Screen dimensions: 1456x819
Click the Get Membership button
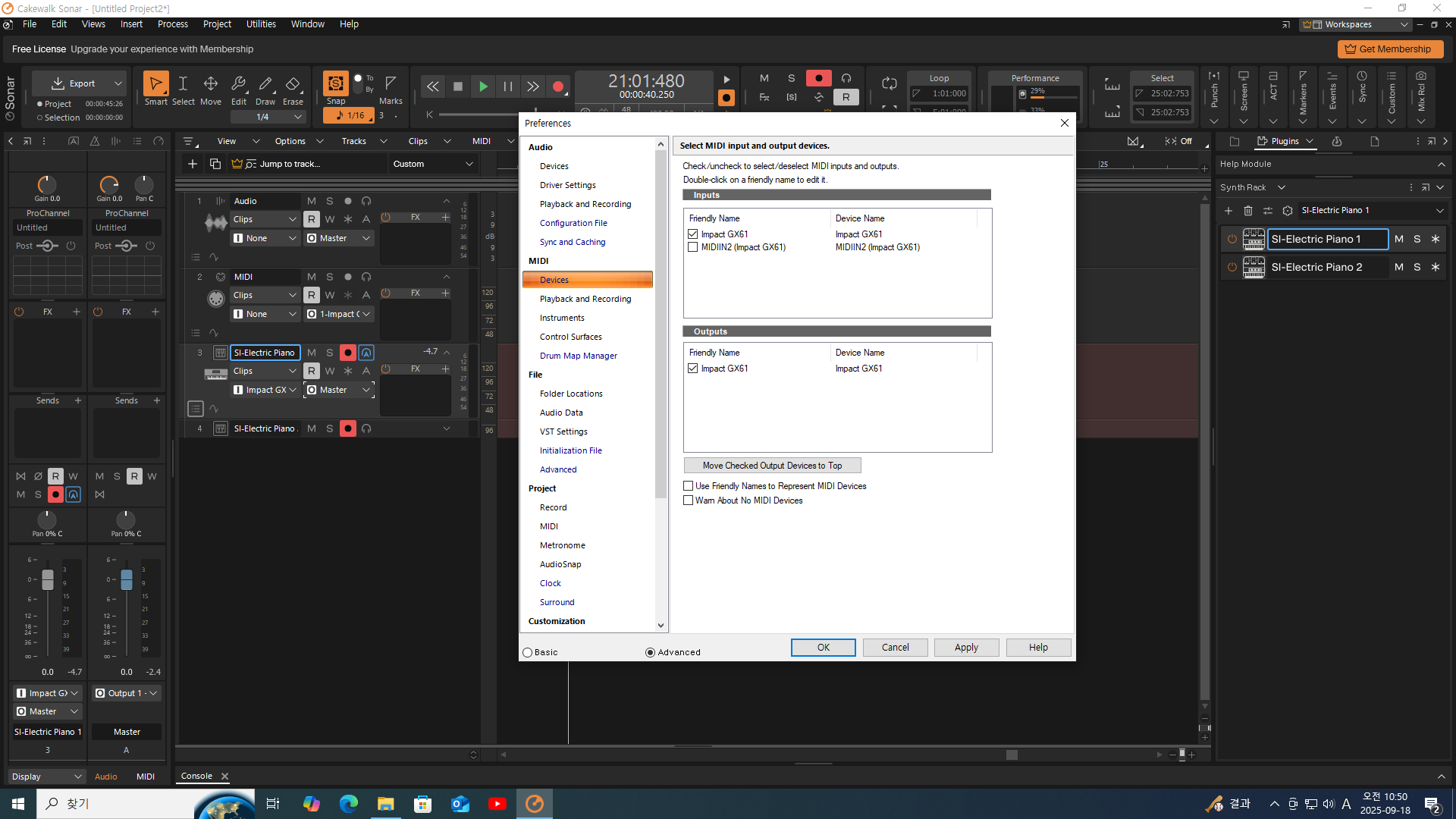pos(1389,49)
